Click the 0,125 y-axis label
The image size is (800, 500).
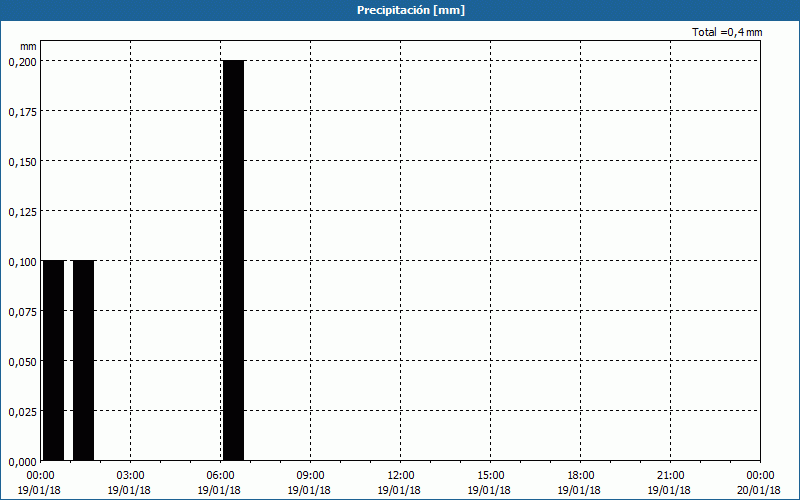[x=22, y=212]
